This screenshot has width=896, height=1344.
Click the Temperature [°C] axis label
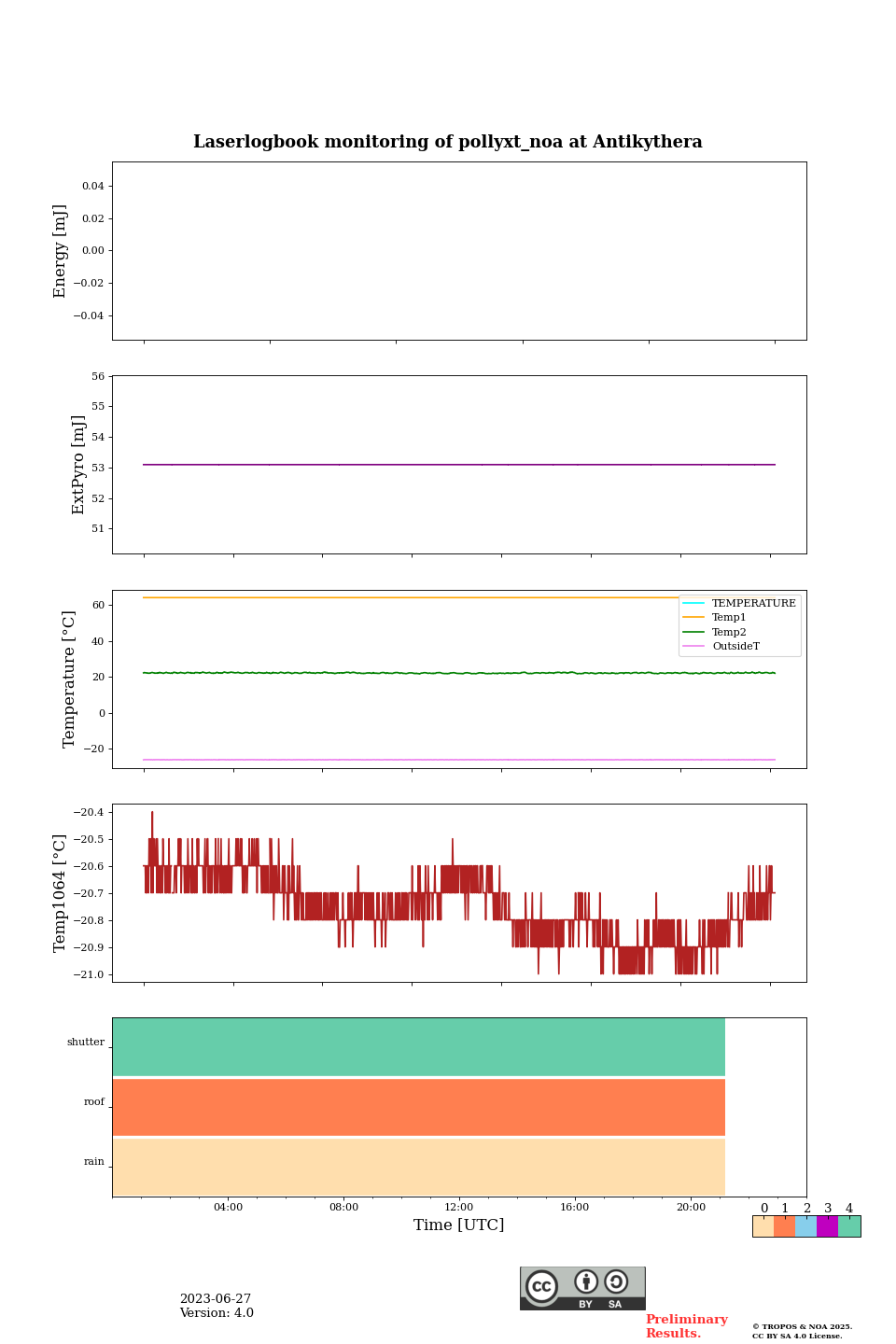click(x=69, y=679)
